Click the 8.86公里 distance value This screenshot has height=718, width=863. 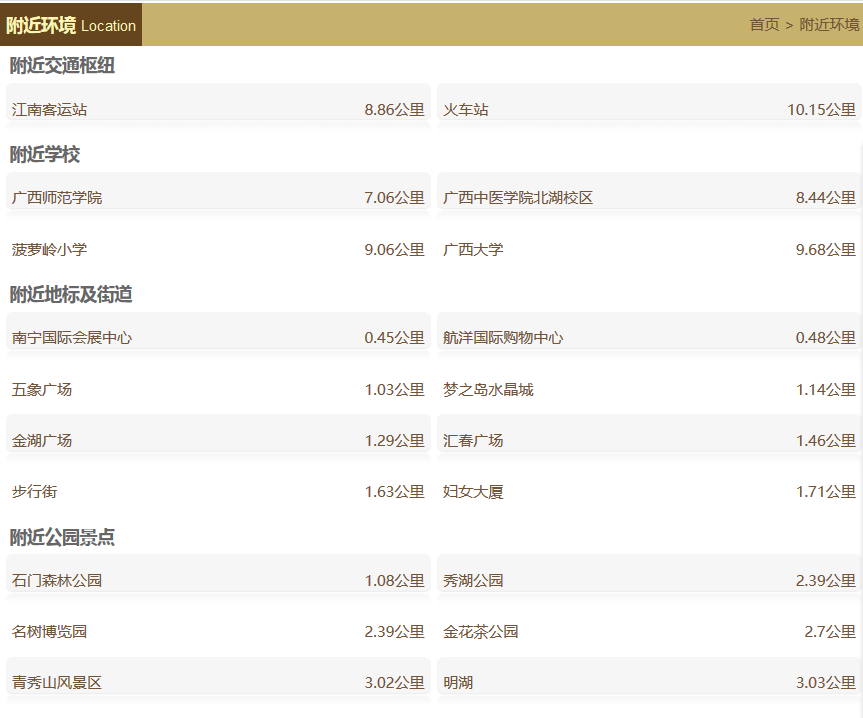394,110
